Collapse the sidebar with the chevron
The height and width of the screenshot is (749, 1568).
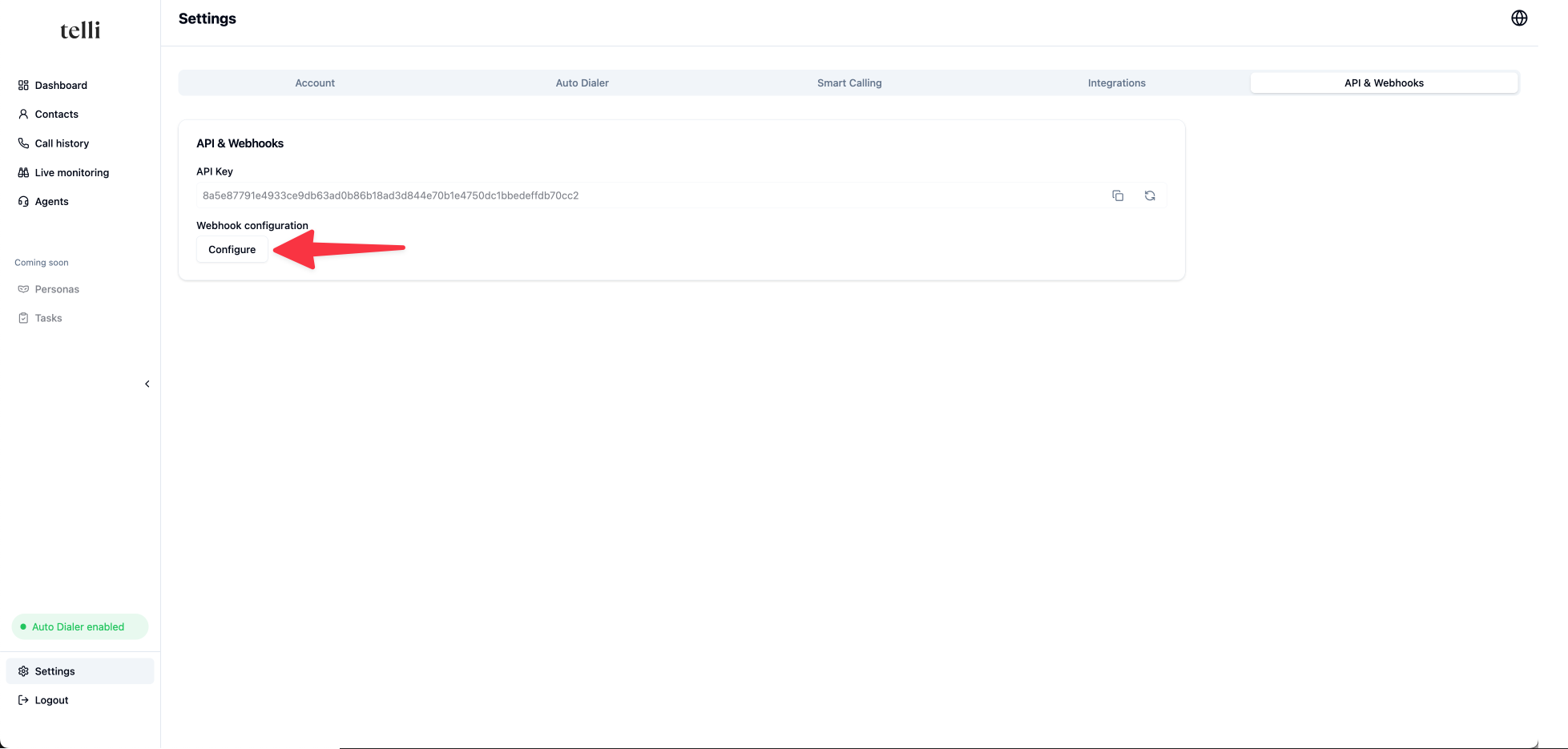(x=147, y=384)
